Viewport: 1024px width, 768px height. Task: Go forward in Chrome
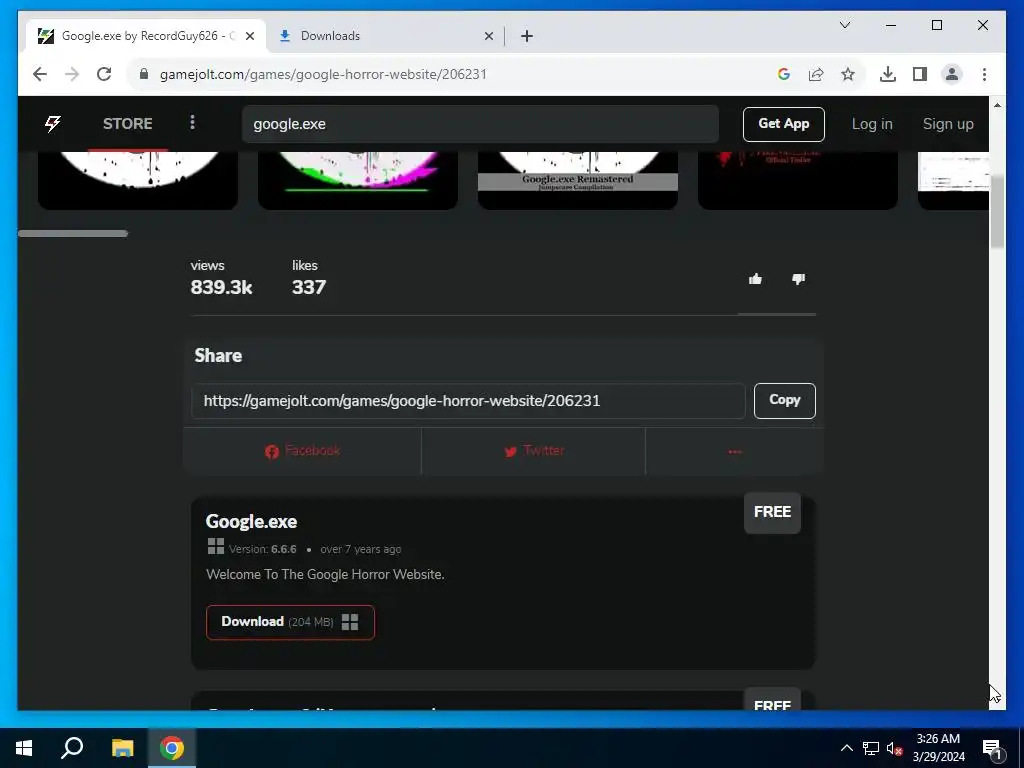coord(72,74)
